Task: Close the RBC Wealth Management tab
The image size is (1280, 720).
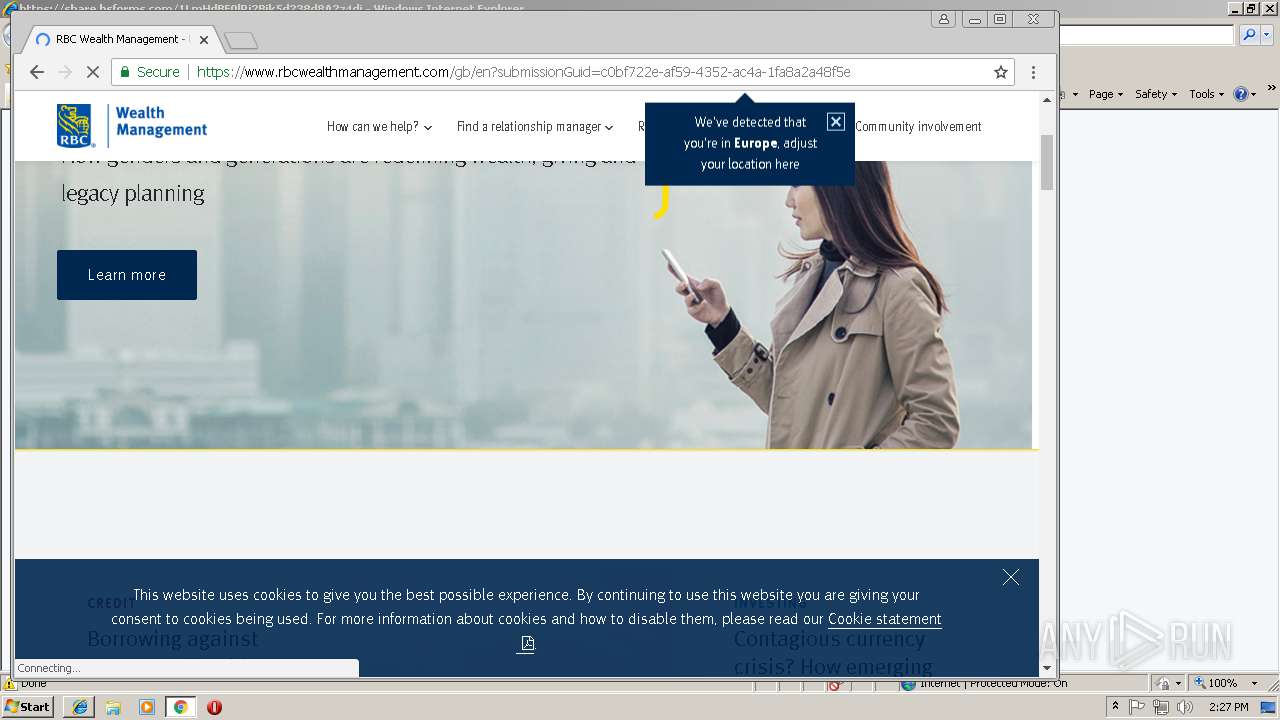Action: [x=204, y=40]
